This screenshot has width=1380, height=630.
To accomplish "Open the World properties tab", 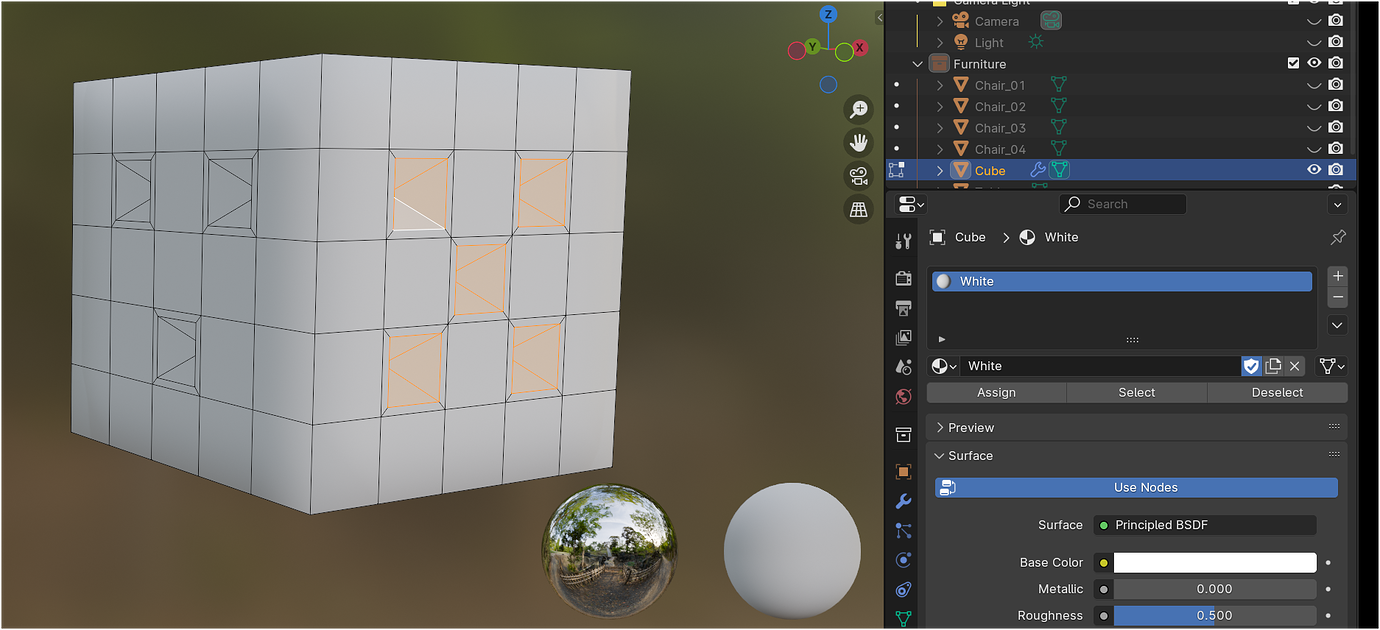I will 904,397.
